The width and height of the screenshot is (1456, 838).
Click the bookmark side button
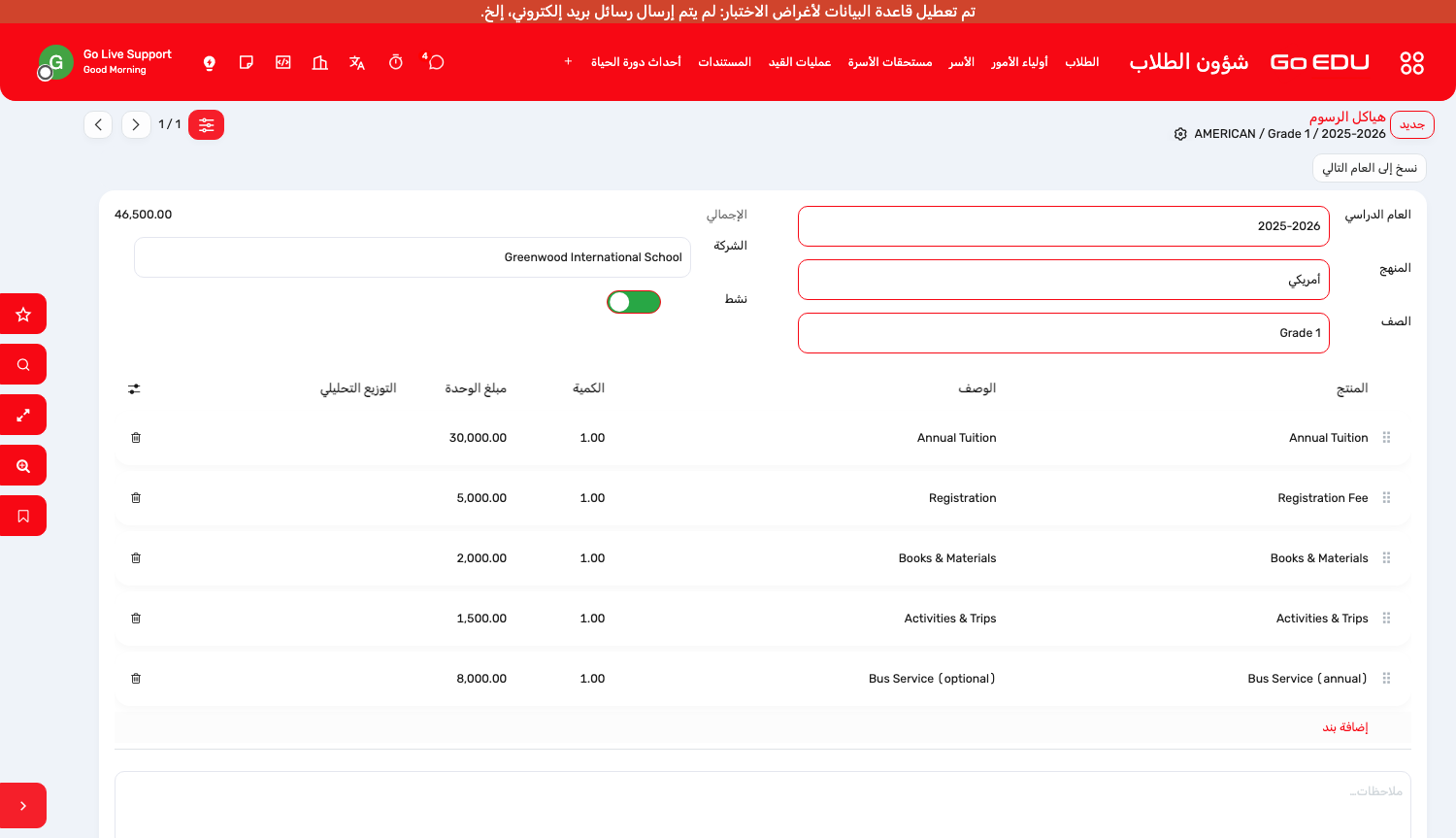(x=23, y=516)
